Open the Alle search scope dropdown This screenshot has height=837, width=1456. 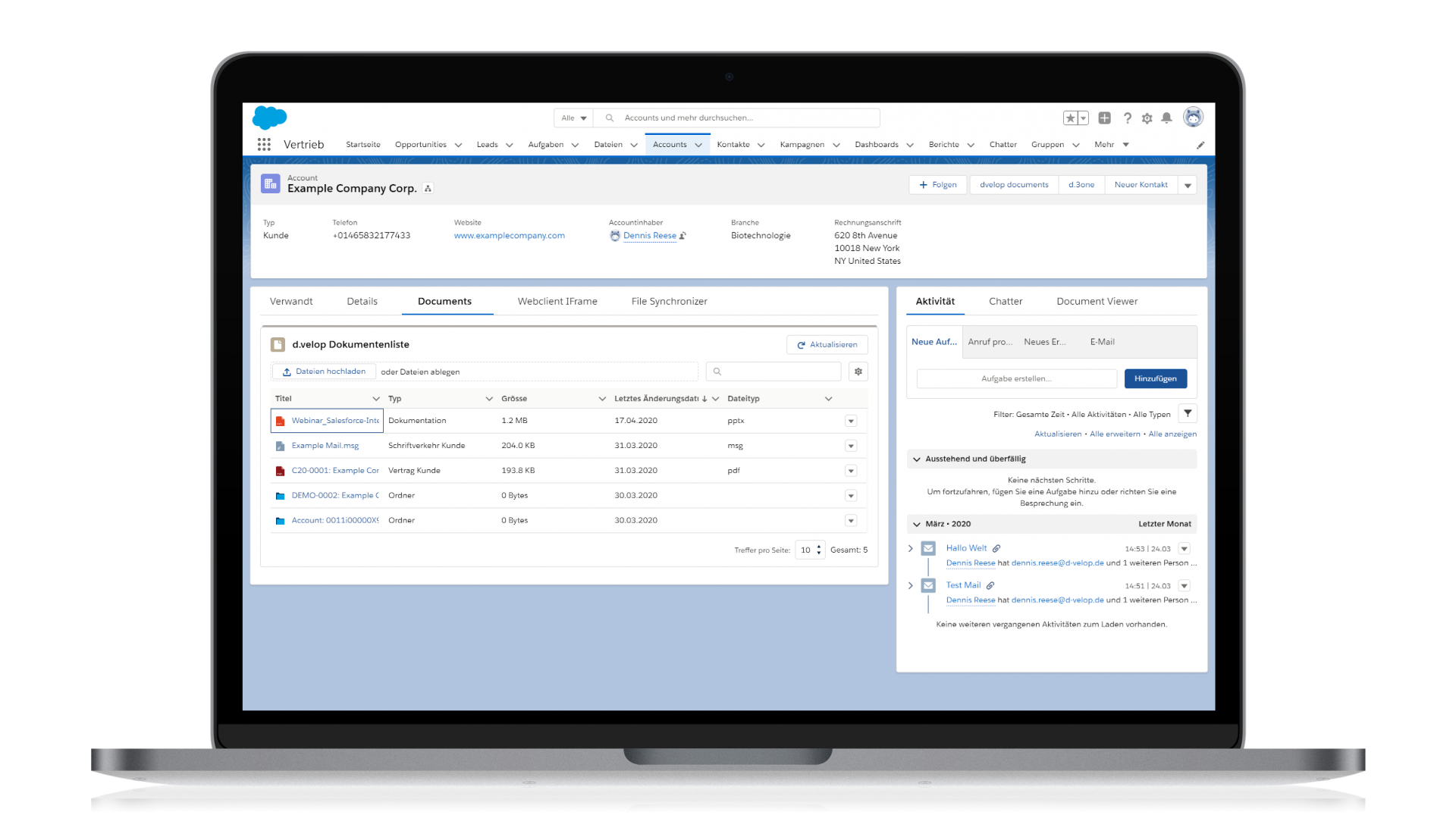[573, 118]
